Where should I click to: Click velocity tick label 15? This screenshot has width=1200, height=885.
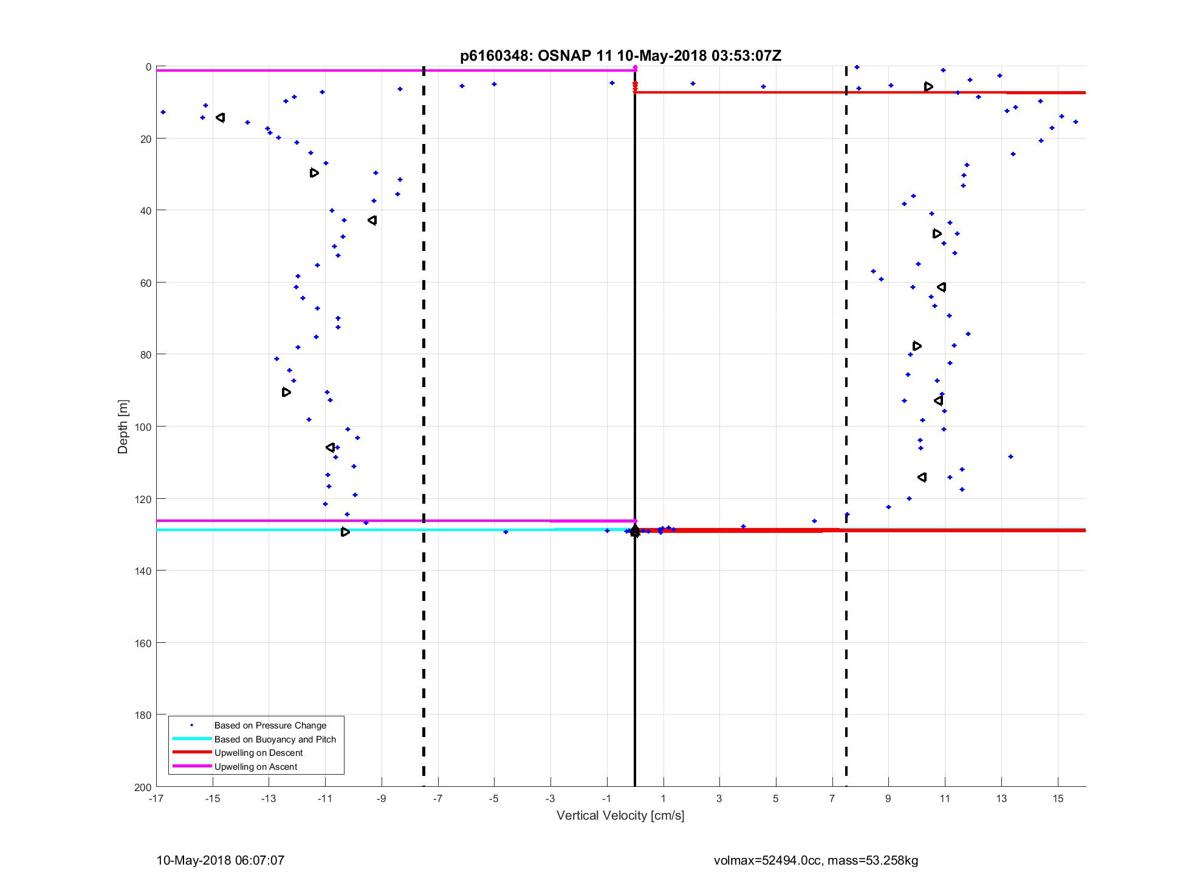click(1058, 800)
